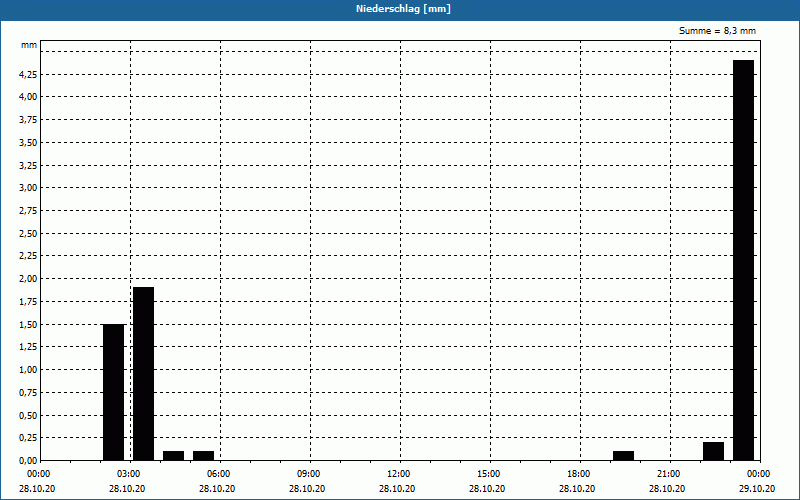
Task: Select the 0,25 y-axis value
Action: click(28, 438)
